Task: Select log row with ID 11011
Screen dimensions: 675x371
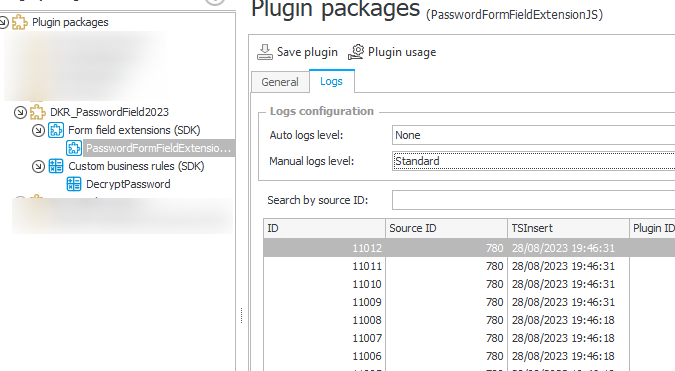Action: point(469,266)
